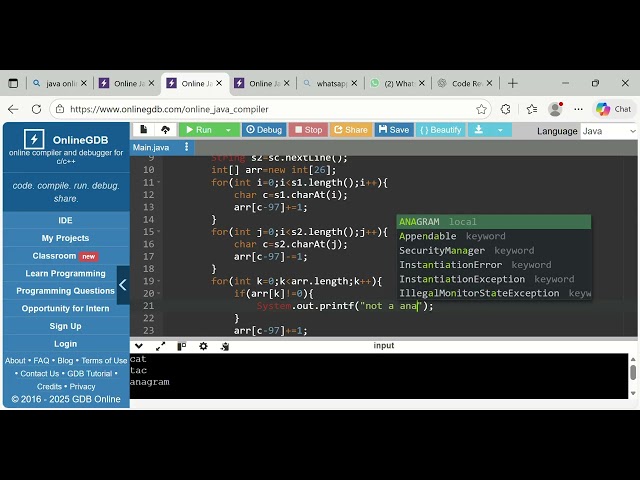640x480 pixels.
Task: Click the New File icon in toolbar
Action: pyautogui.click(x=144, y=130)
